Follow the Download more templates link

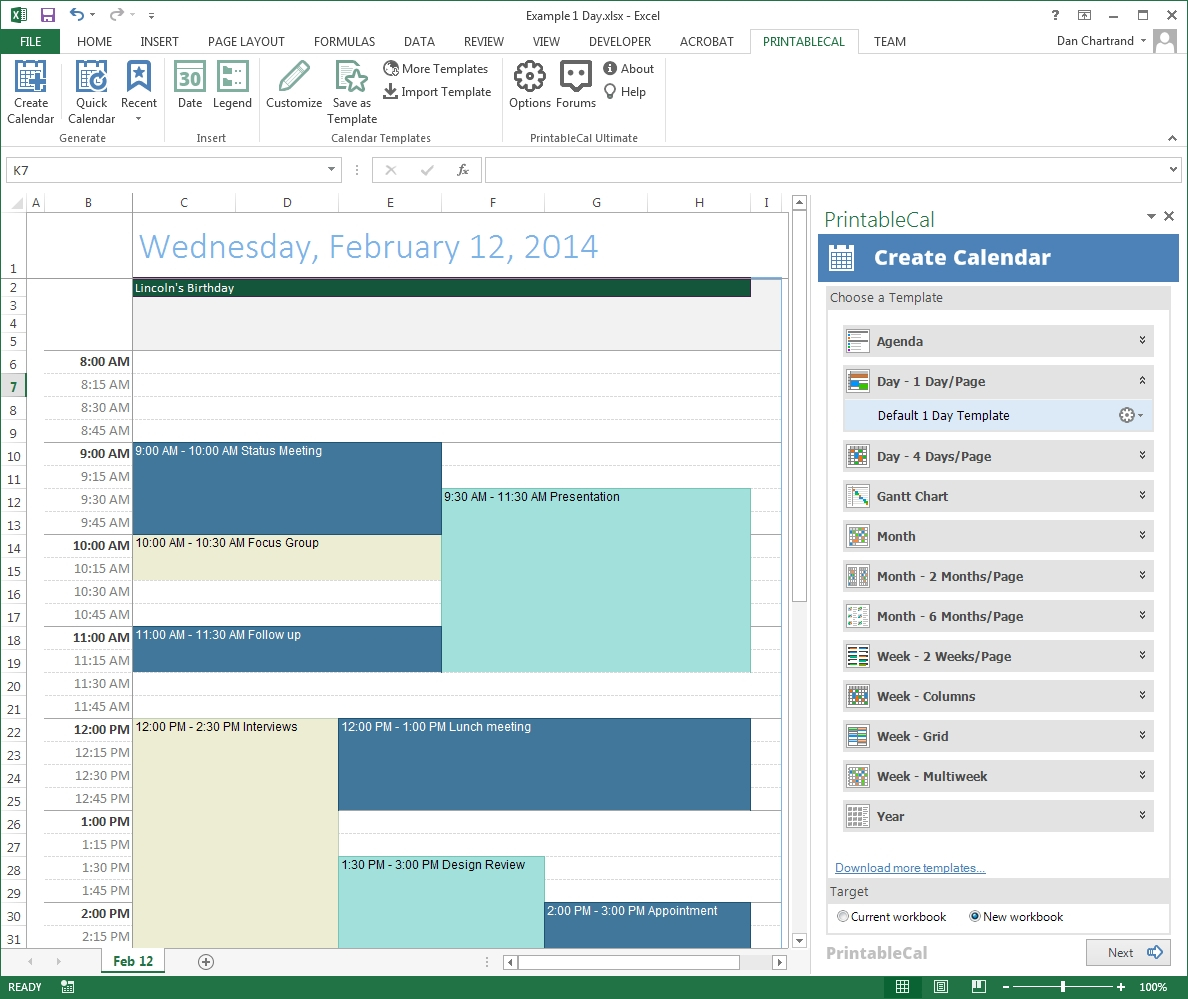[x=910, y=868]
